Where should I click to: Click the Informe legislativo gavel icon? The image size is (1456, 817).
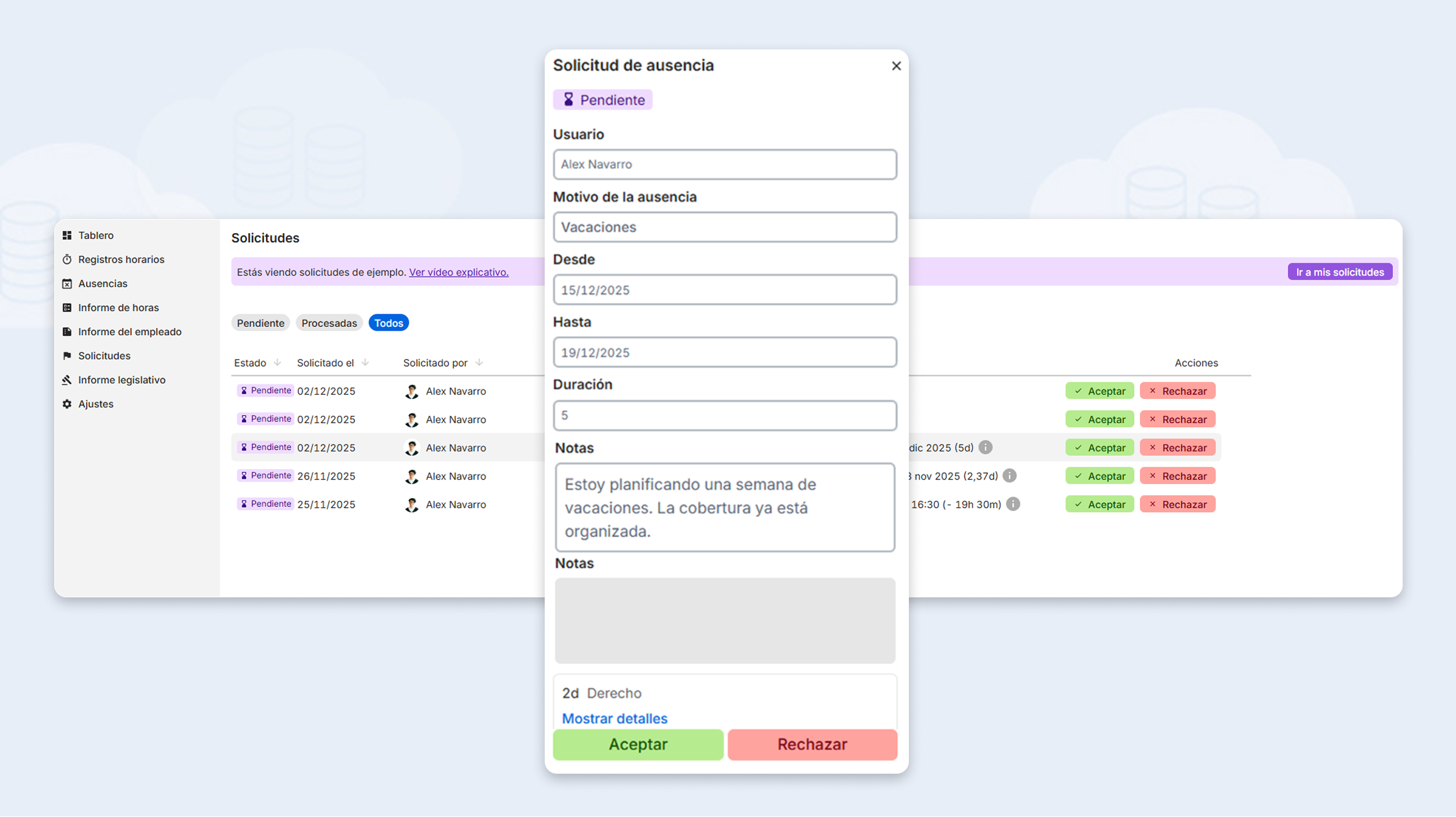pos(67,380)
